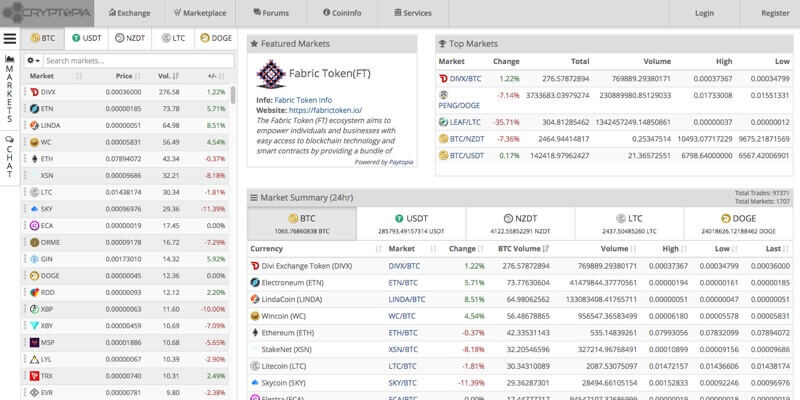Click the MSP coin icon in market list
The image size is (800, 400).
(x=34, y=342)
